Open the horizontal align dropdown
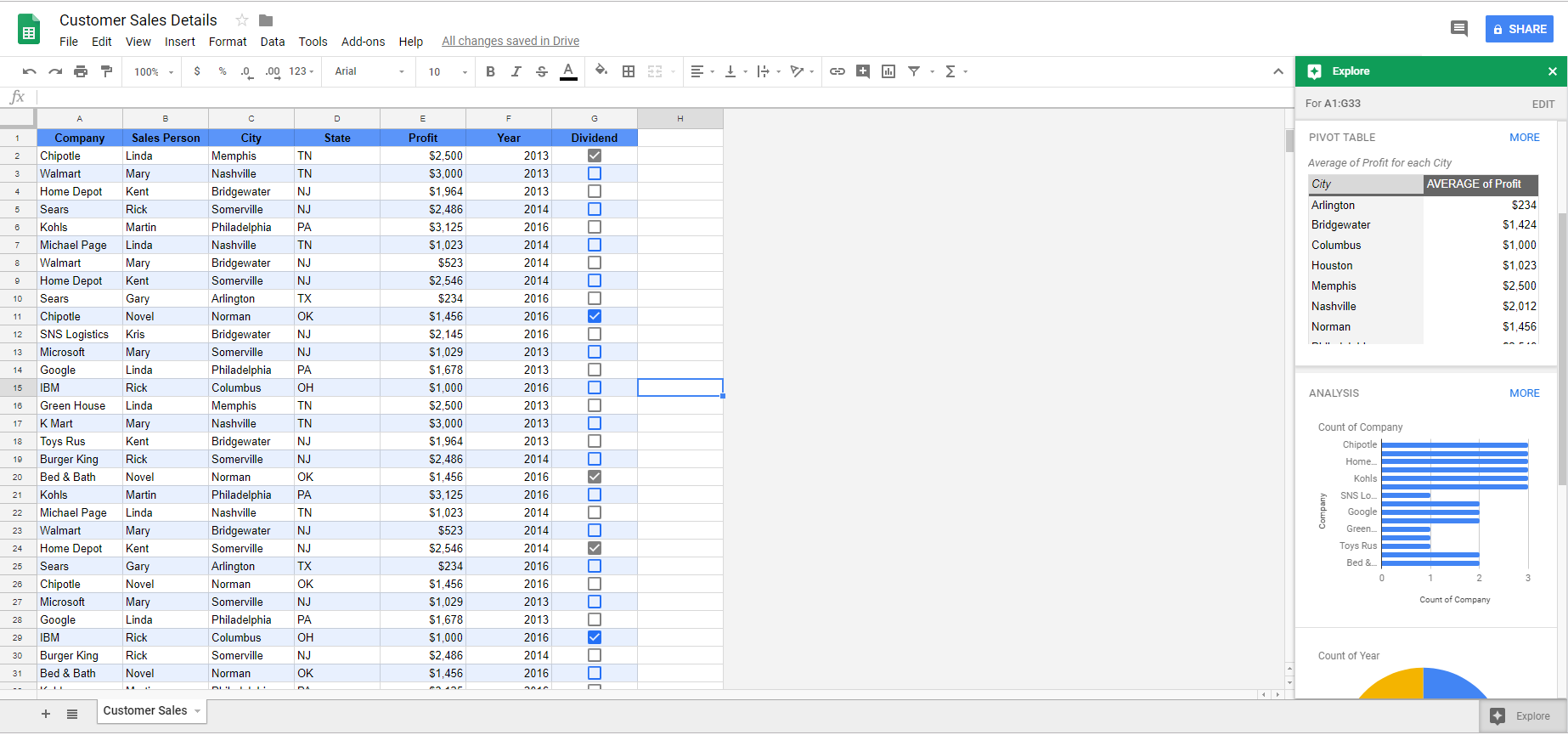Image resolution: width=1568 pixels, height=735 pixels. (x=702, y=71)
